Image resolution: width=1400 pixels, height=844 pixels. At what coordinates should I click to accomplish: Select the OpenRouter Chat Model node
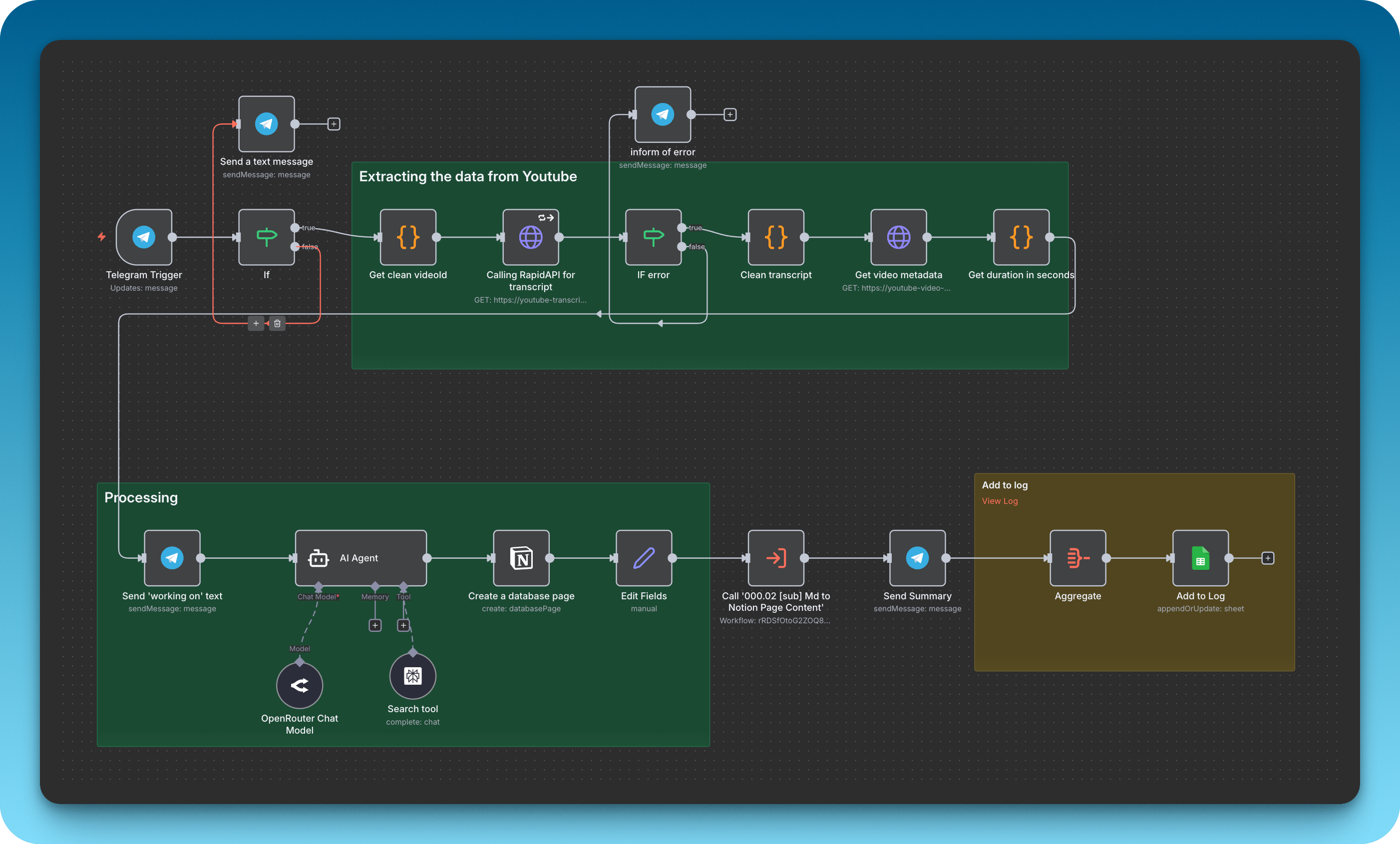pos(300,685)
